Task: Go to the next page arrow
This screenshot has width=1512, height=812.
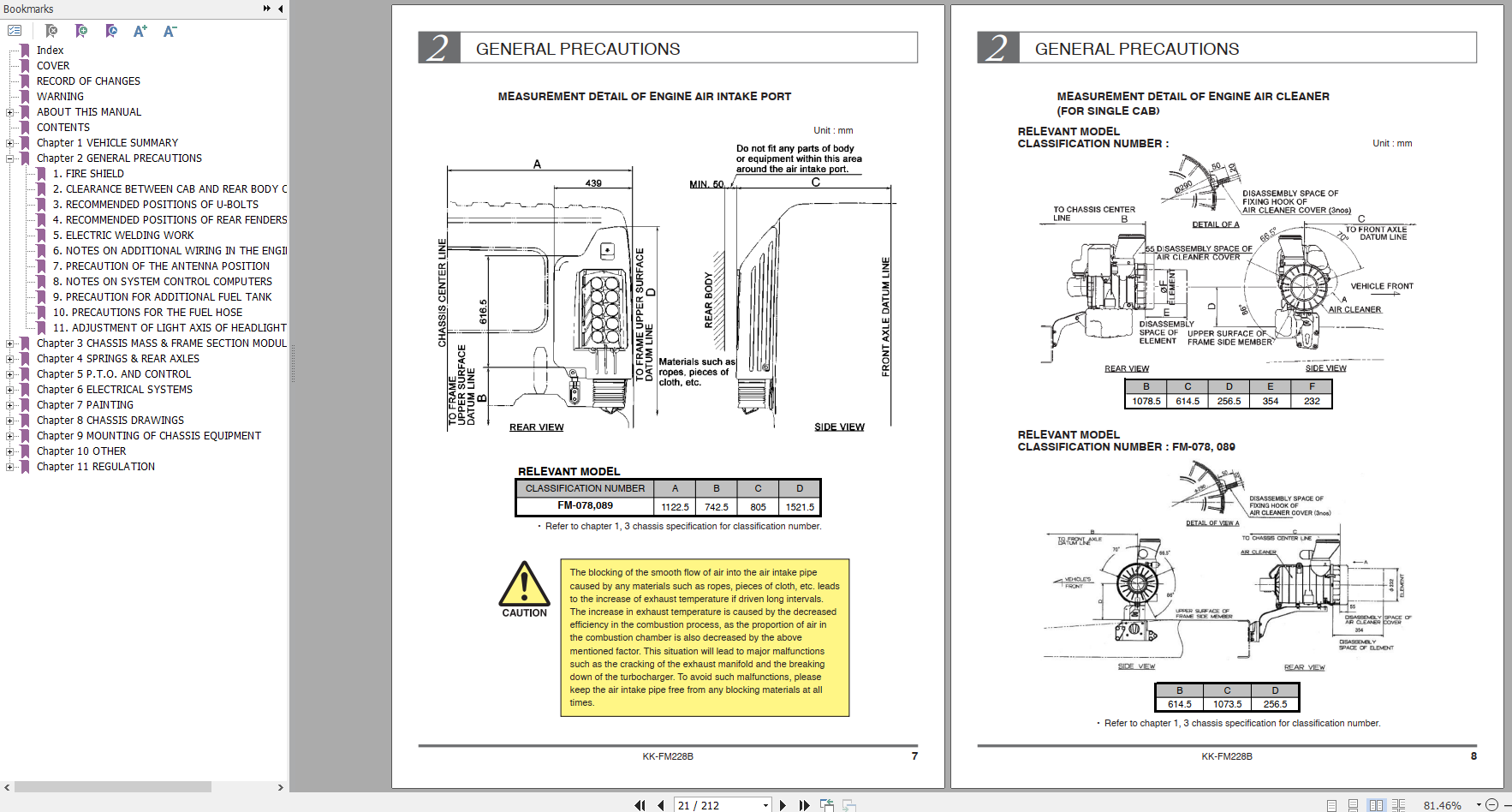Action: click(783, 805)
